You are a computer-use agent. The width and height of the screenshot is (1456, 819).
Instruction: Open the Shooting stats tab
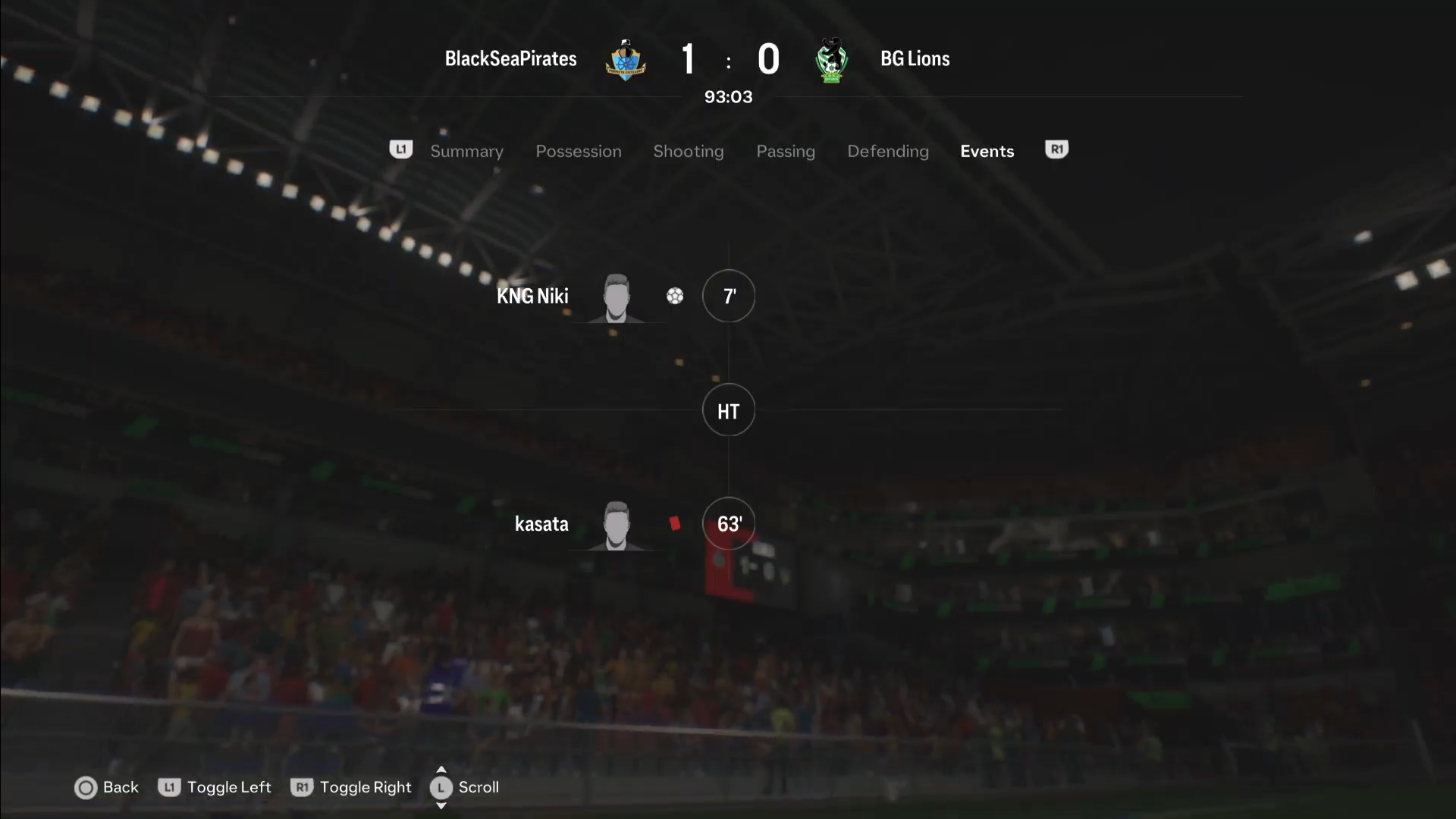pos(689,152)
